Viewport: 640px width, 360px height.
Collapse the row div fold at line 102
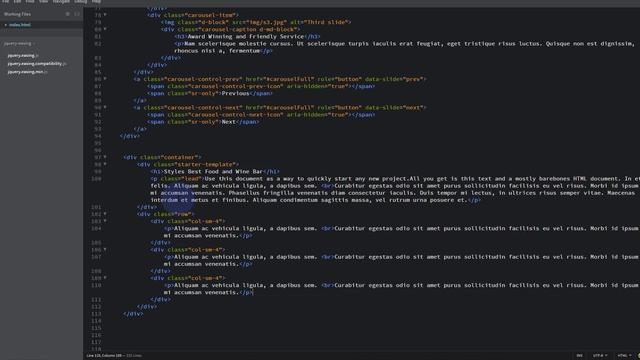105,213
